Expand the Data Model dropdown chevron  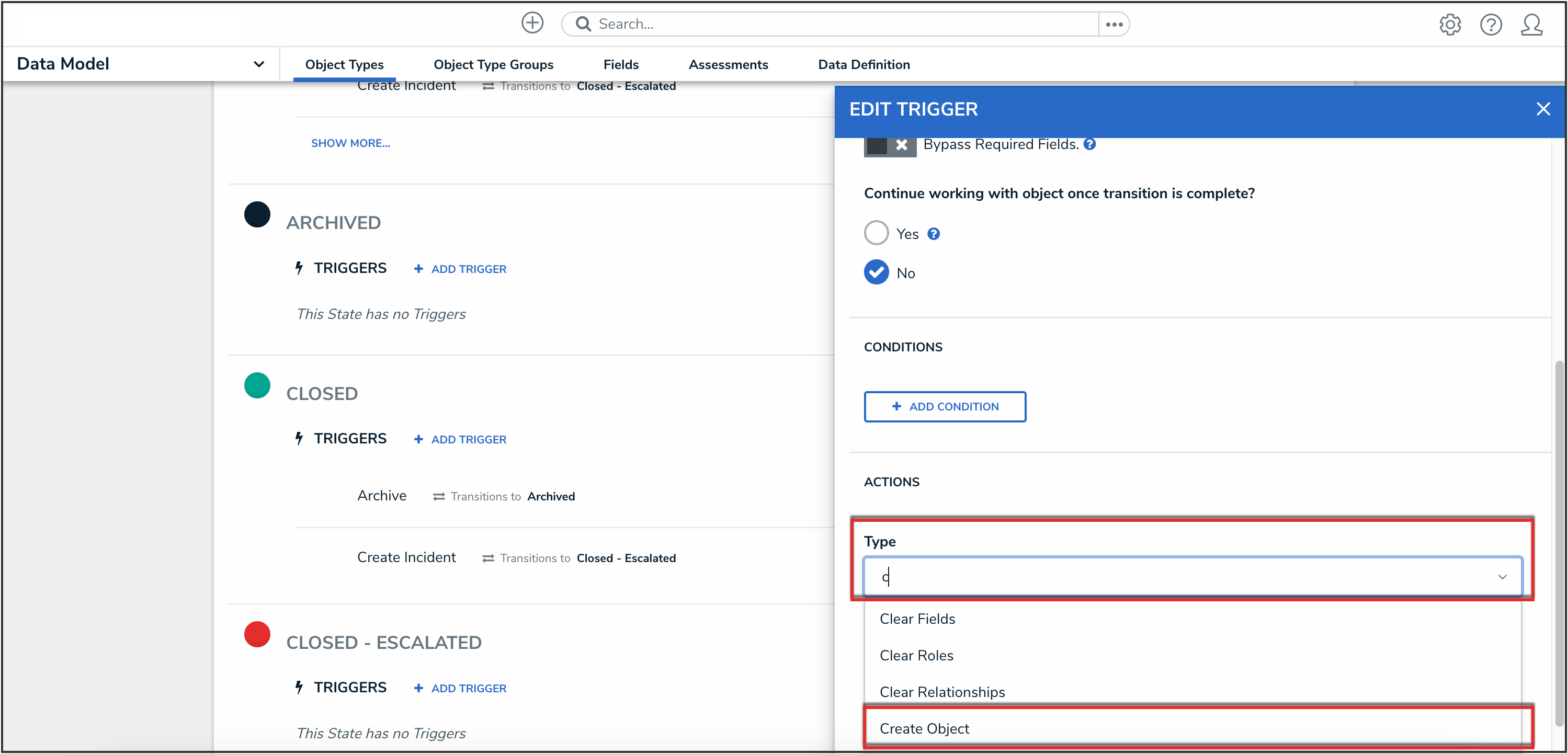[x=259, y=64]
